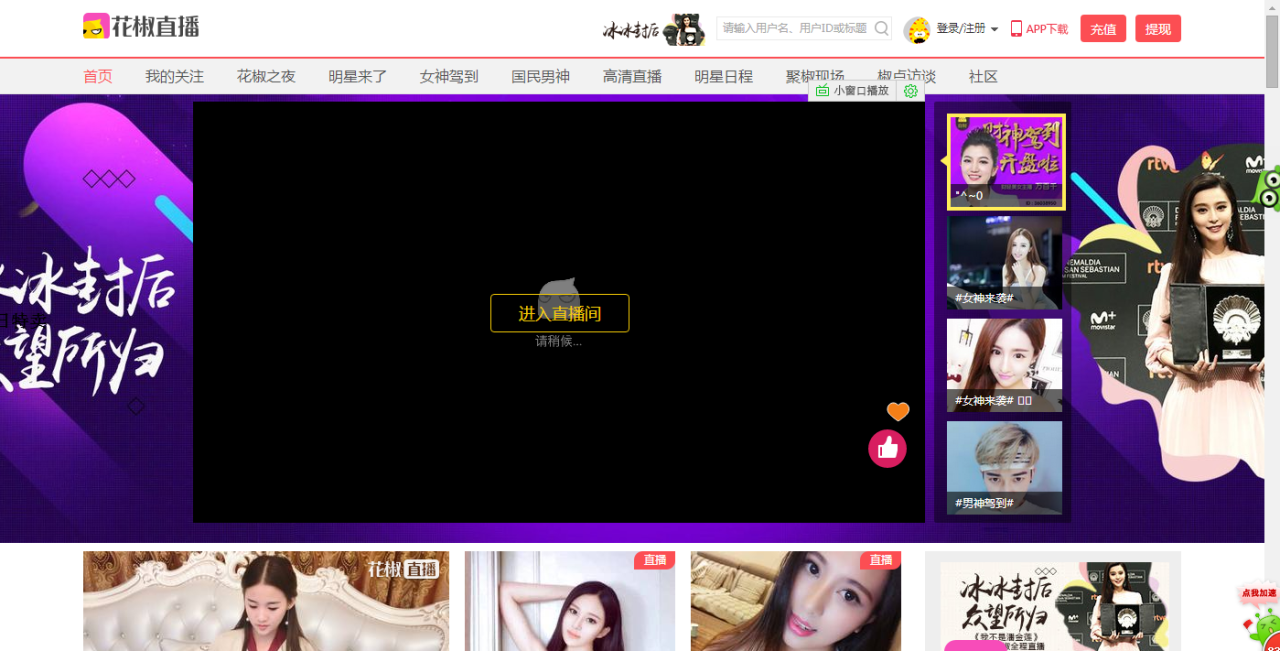The height and width of the screenshot is (651, 1280).
Task: Select the 社区 menu item
Action: click(983, 76)
